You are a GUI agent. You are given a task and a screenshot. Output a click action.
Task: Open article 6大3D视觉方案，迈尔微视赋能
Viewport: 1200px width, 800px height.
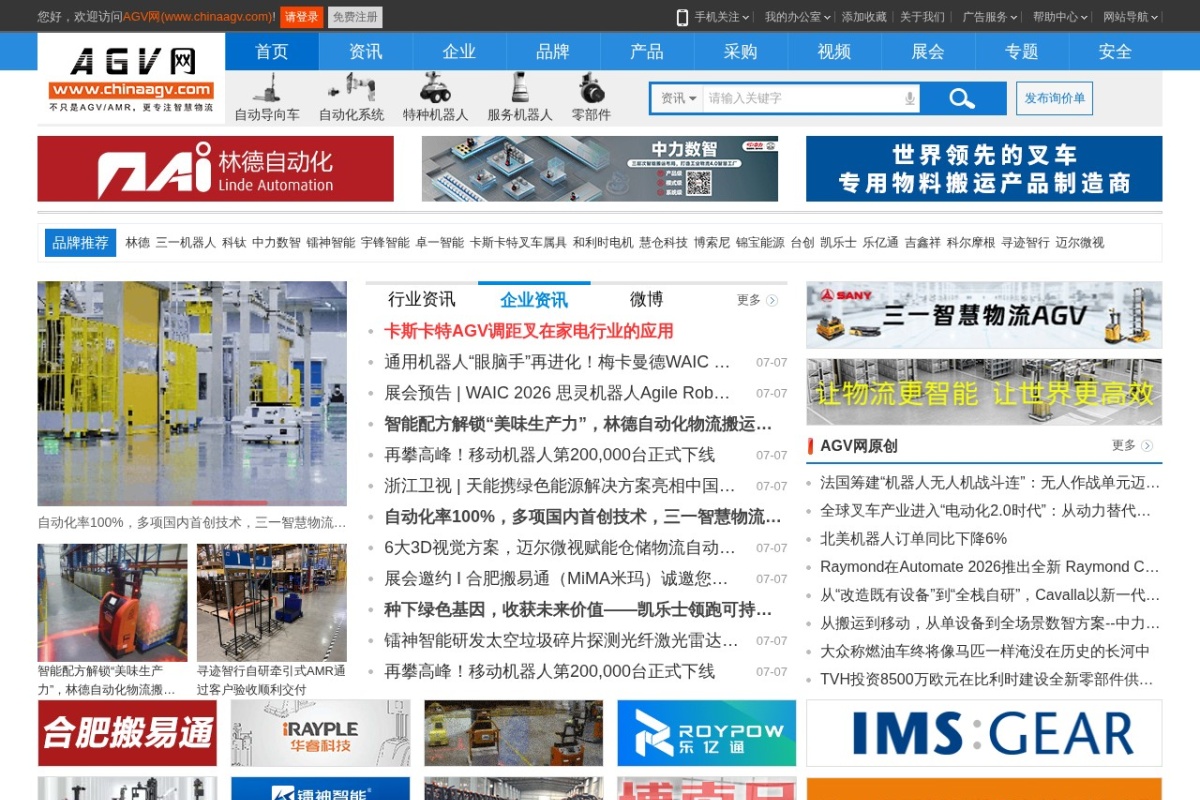pyautogui.click(x=560, y=548)
